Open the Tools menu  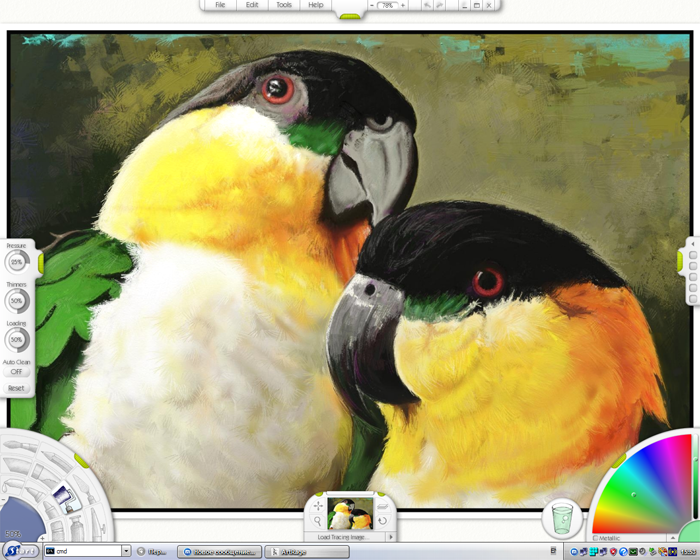[284, 5]
